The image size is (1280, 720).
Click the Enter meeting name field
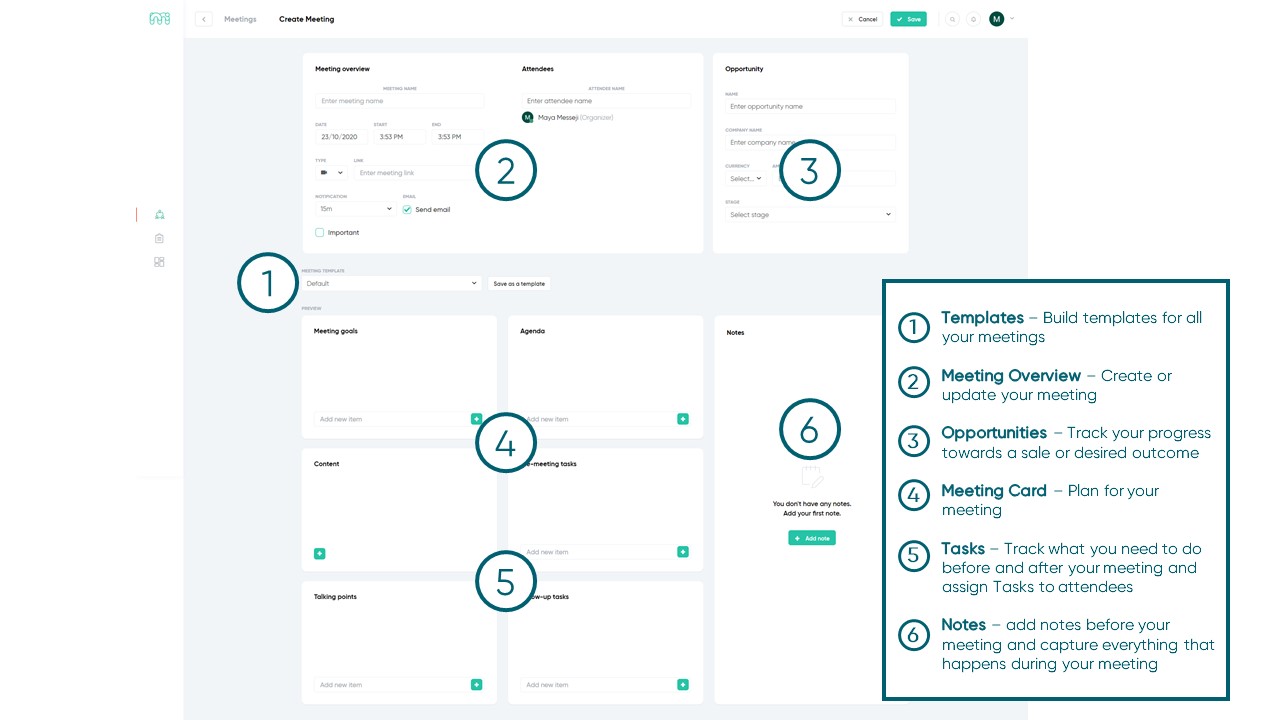[400, 101]
